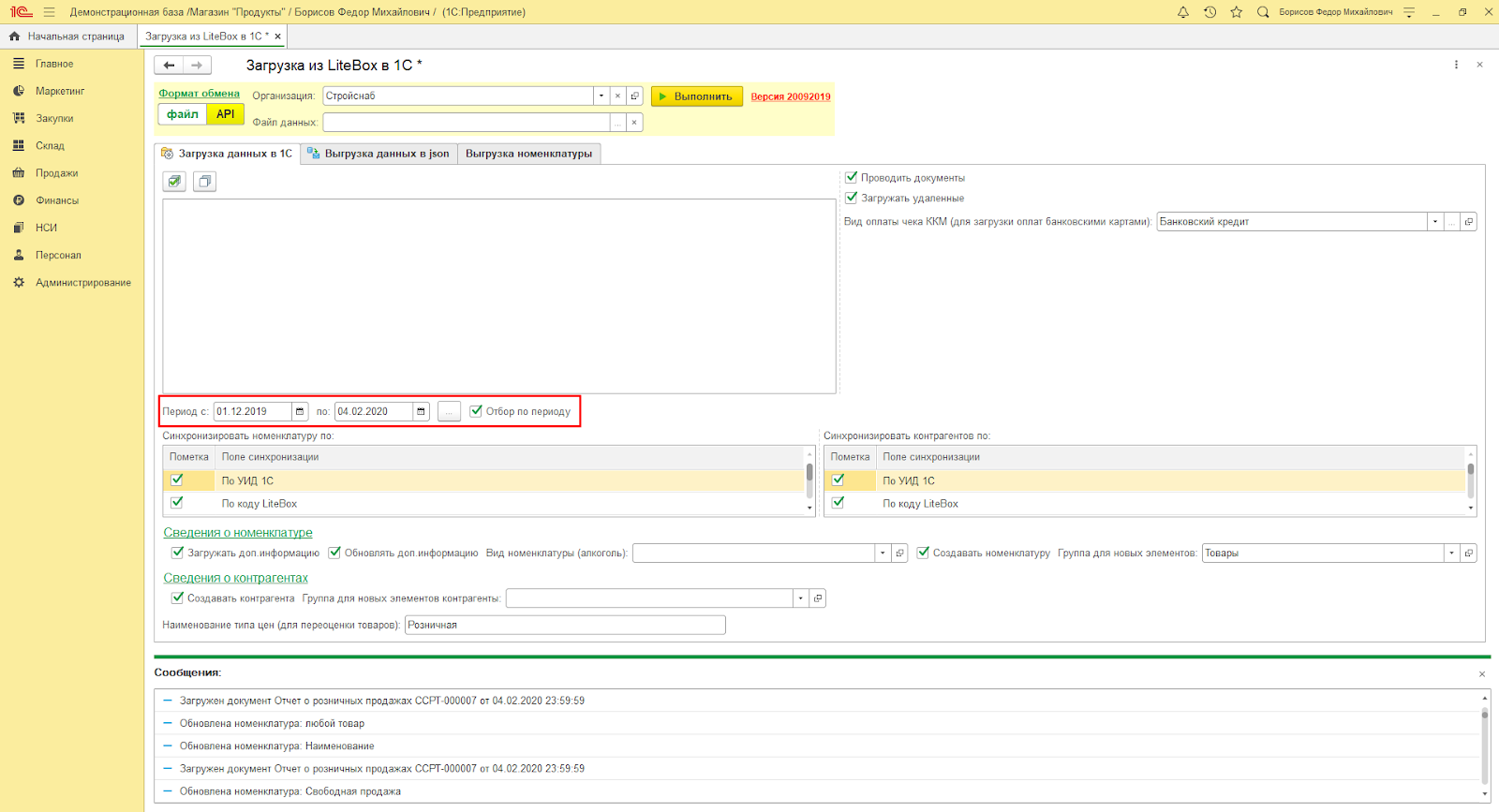Toggle Отбор по периоду checkbox
The width and height of the screenshot is (1499, 812).
[x=476, y=410]
